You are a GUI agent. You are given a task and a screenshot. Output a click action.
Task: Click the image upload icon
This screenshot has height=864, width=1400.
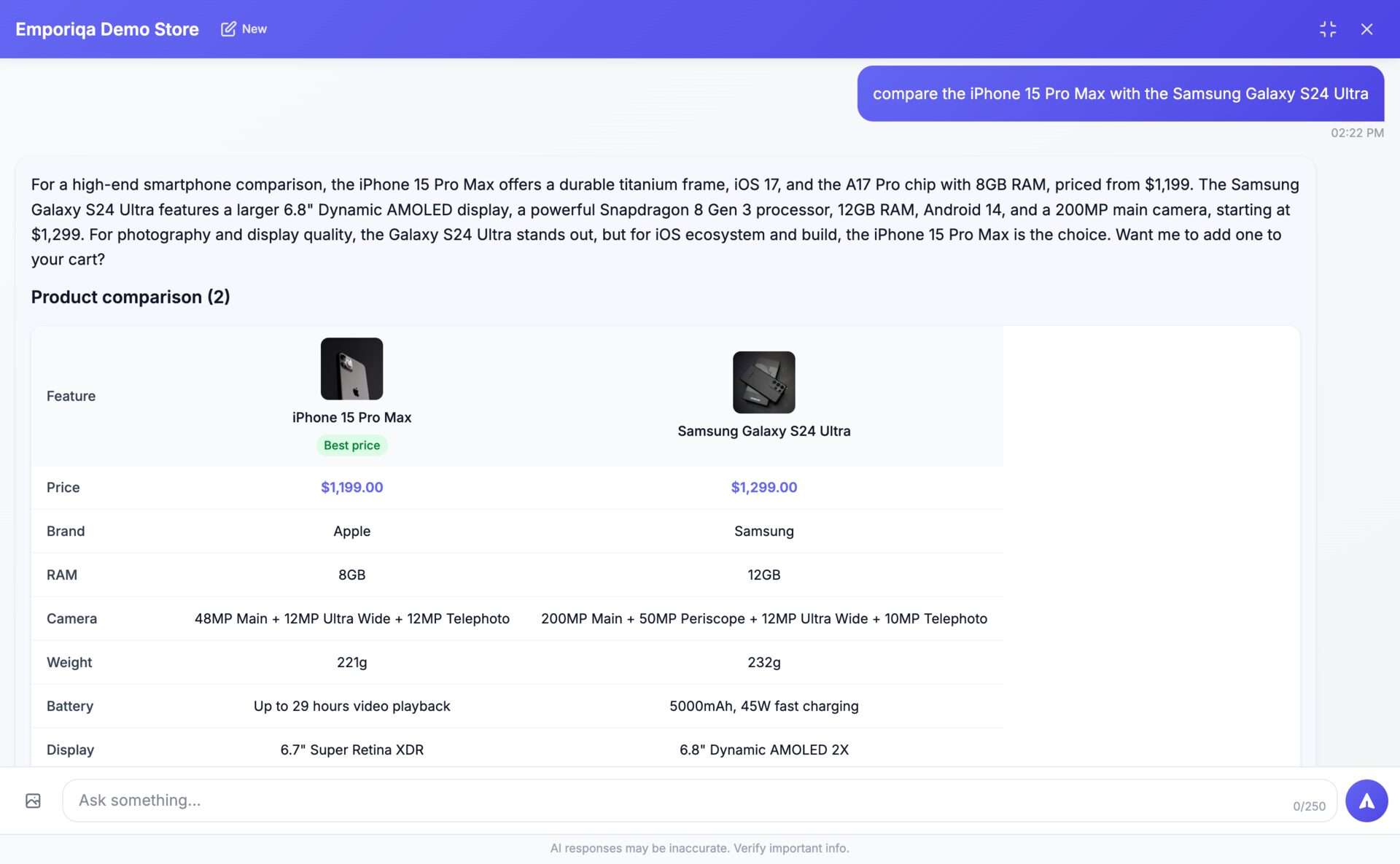[33, 801]
